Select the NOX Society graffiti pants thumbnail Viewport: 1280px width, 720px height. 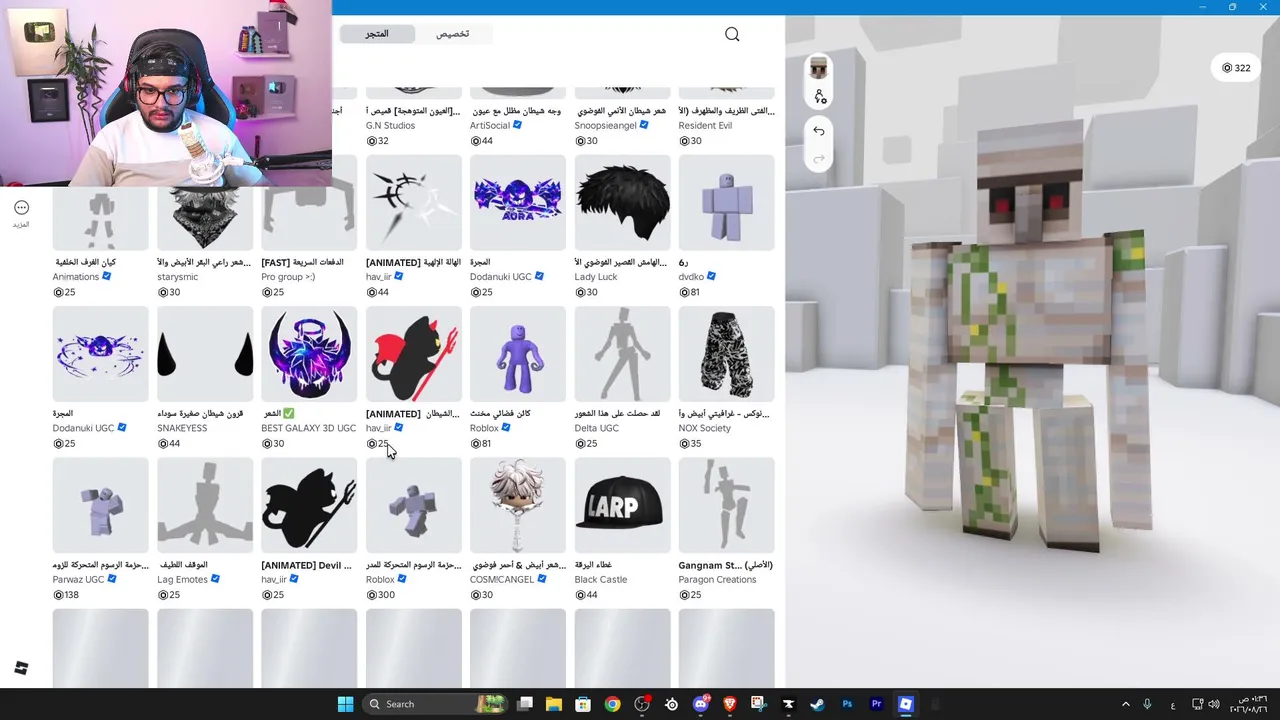pyautogui.click(x=726, y=354)
